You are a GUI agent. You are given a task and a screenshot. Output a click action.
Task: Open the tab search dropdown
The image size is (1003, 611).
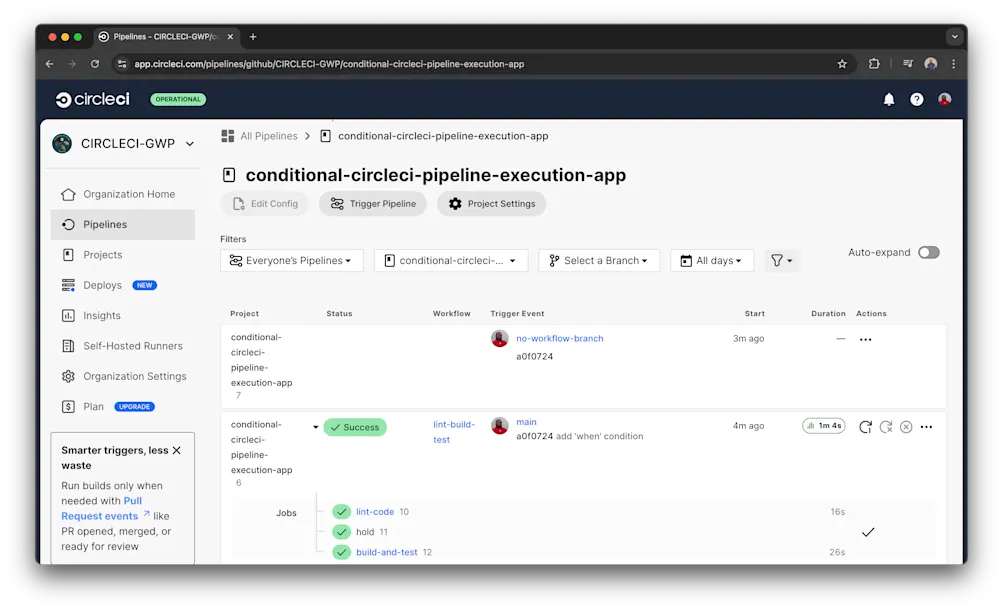954,37
